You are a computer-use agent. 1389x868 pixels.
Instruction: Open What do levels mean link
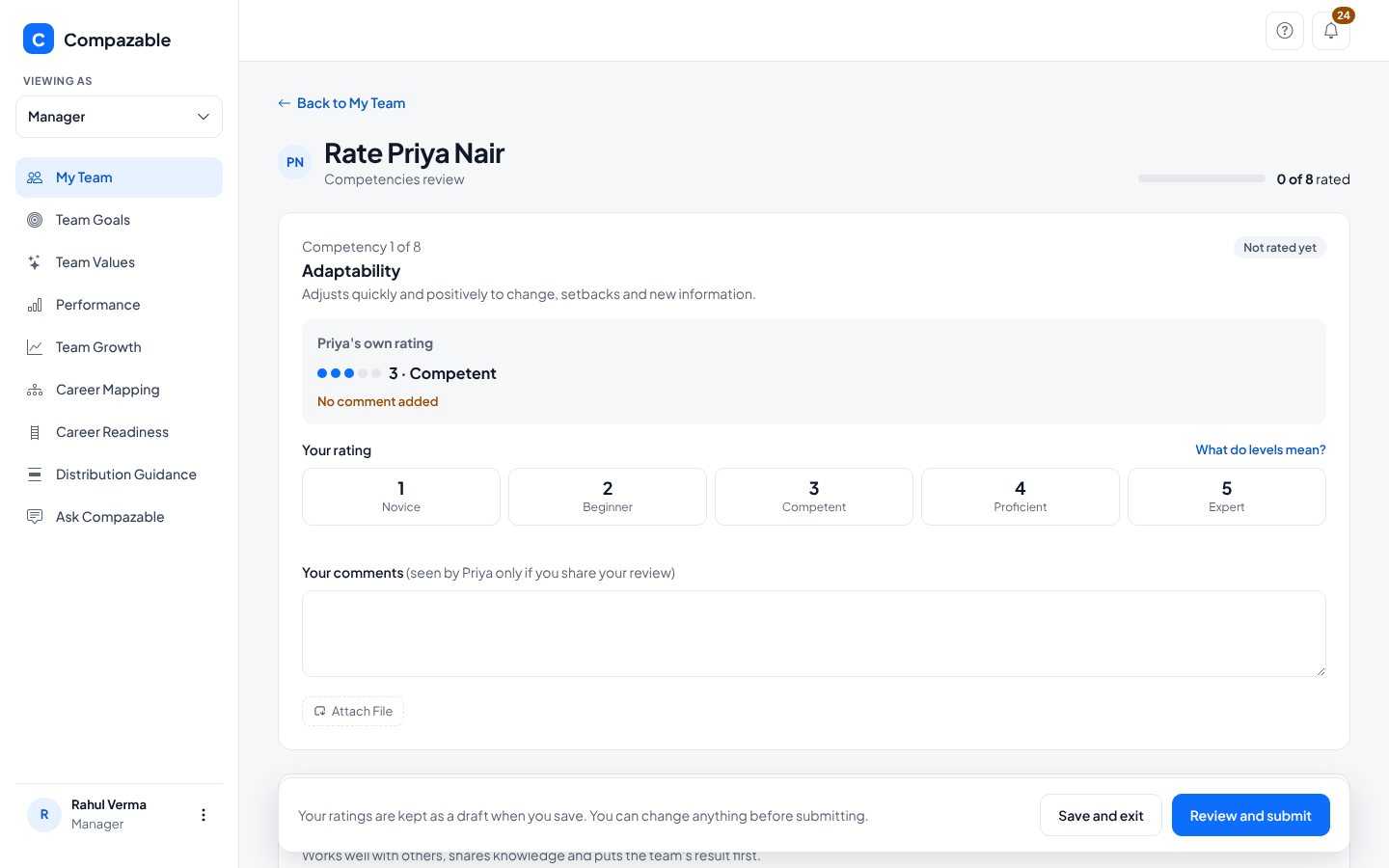pyautogui.click(x=1261, y=449)
